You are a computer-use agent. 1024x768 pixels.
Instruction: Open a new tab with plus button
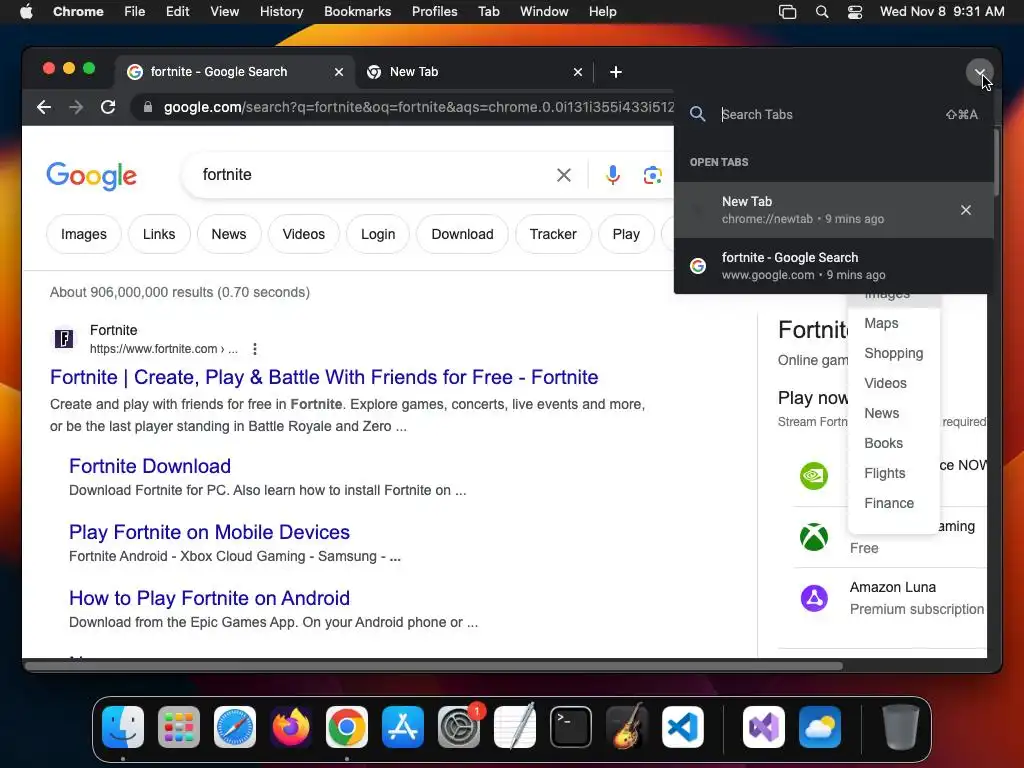click(x=616, y=72)
